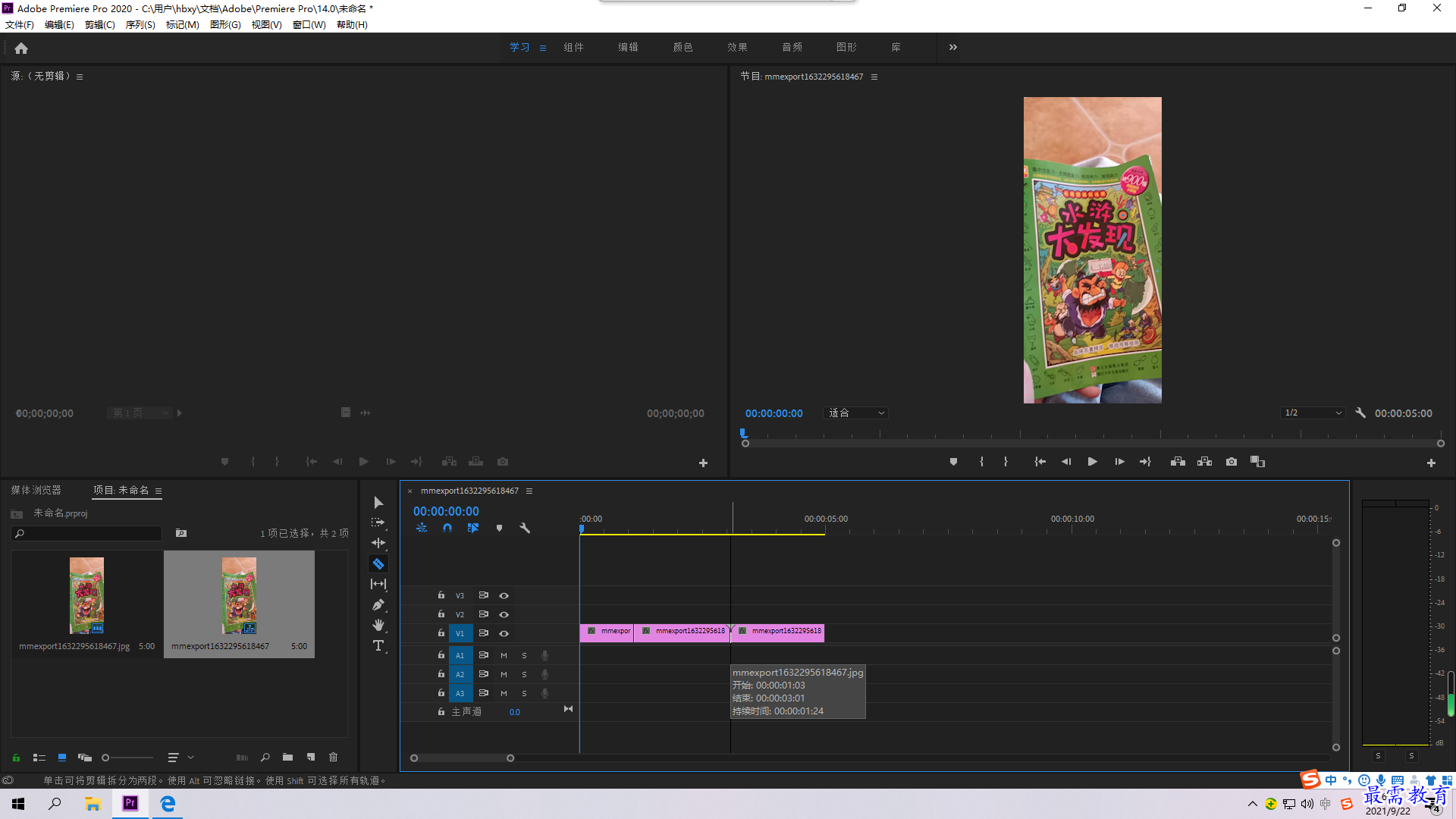Image resolution: width=1456 pixels, height=819 pixels.
Task: Open find icon in project panel
Action: click(x=265, y=757)
